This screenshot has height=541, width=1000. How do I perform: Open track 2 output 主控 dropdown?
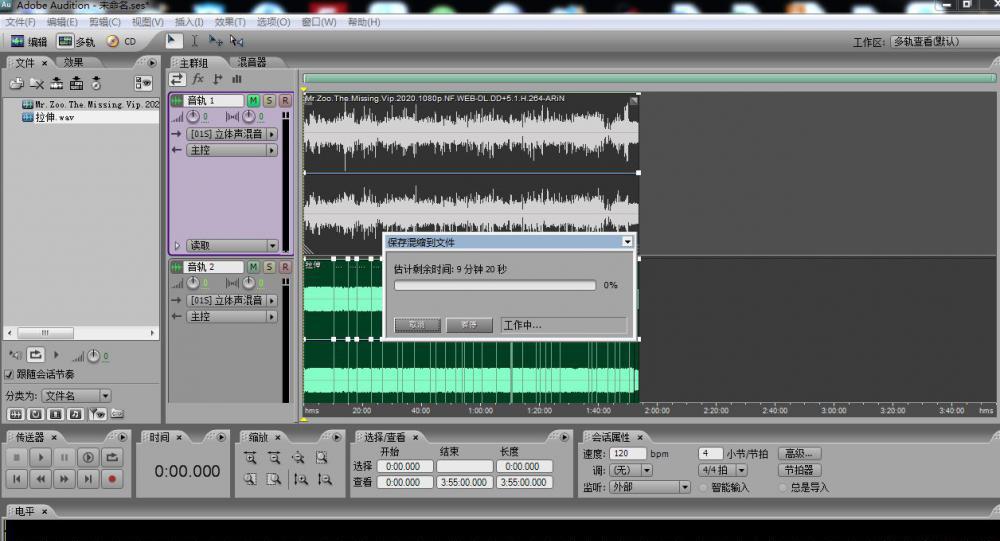tap(232, 316)
